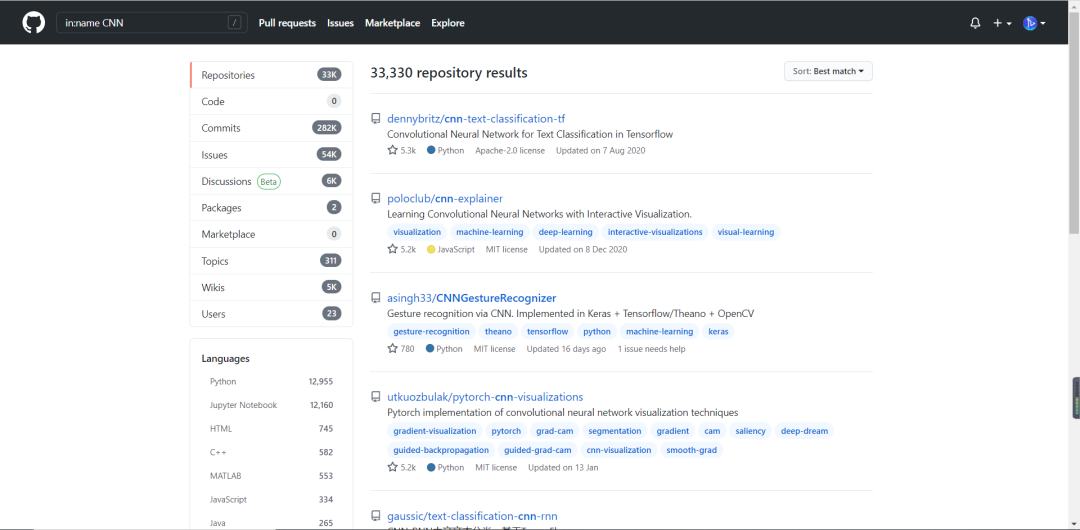Open the user avatar menu
This screenshot has width=1080, height=530.
[1034, 23]
